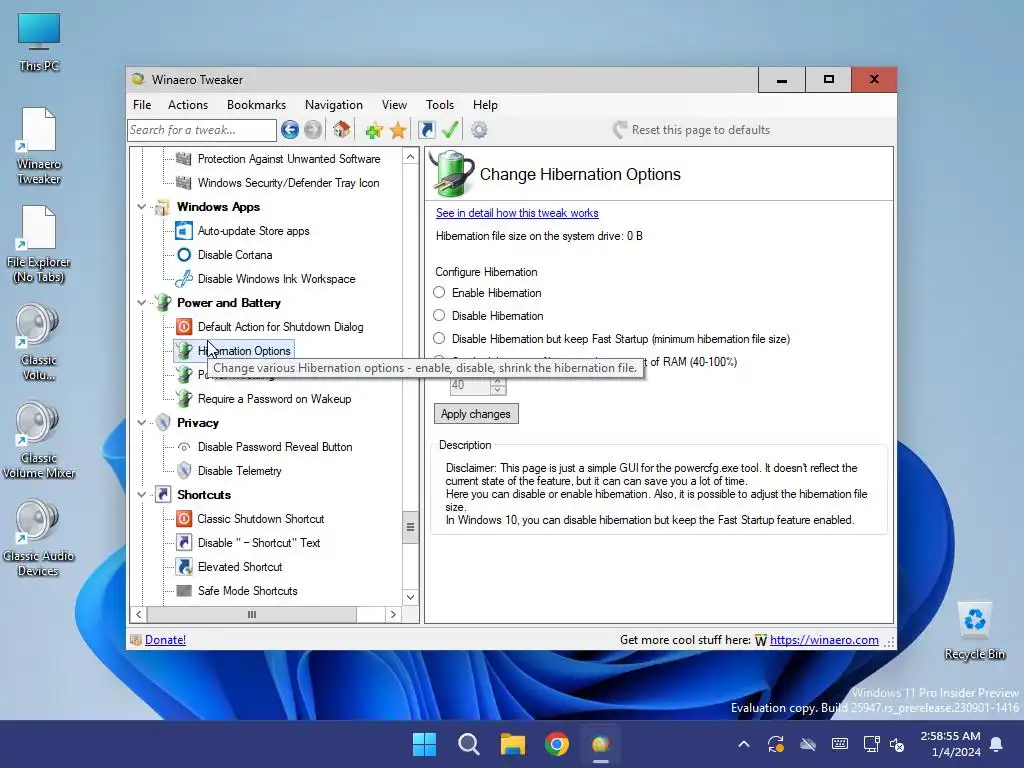Click the Apply changes button

point(476,414)
